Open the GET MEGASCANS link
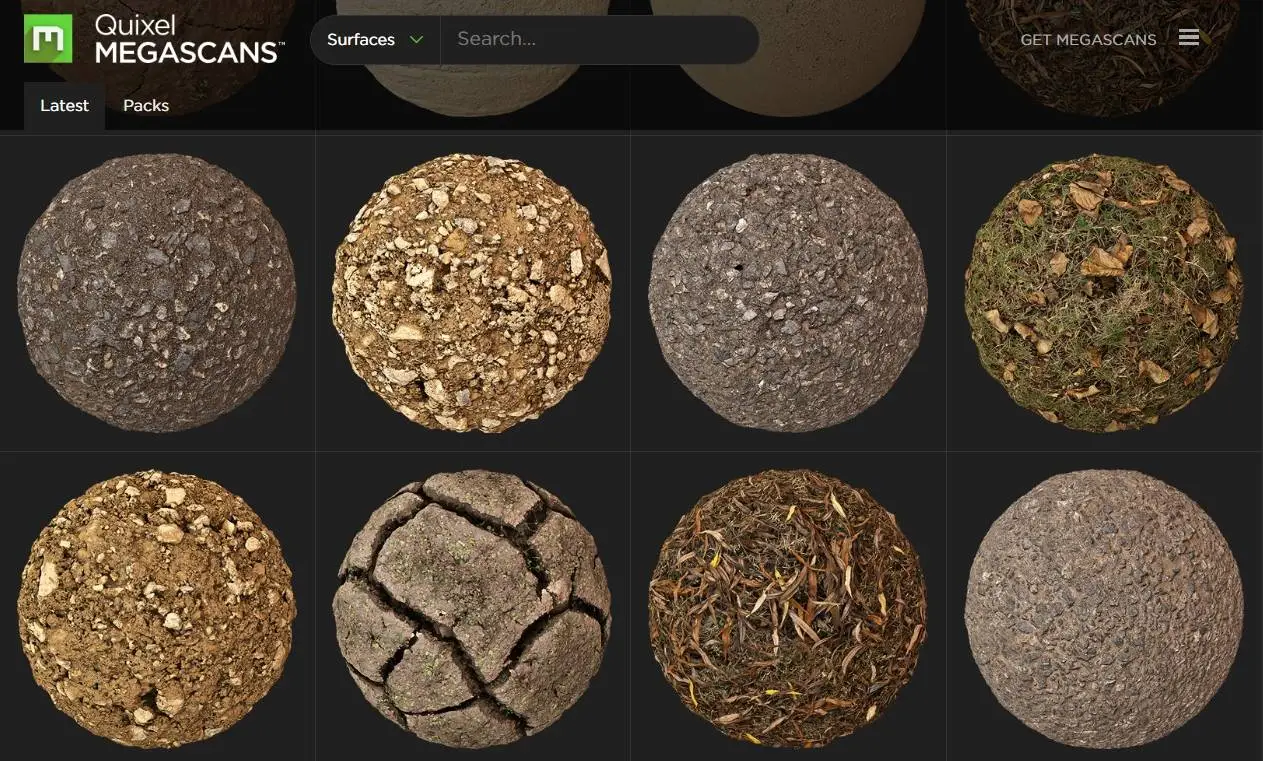The width and height of the screenshot is (1263, 761). pos(1088,40)
